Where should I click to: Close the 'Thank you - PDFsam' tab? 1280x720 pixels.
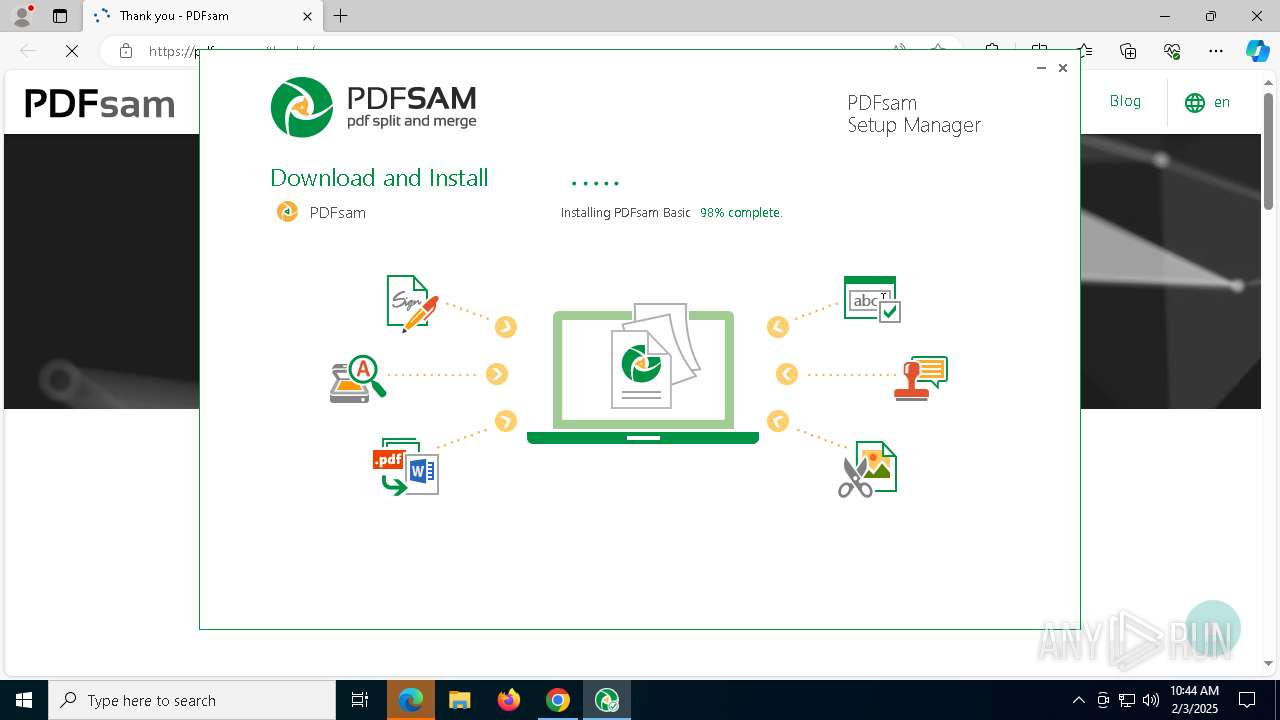coord(308,16)
